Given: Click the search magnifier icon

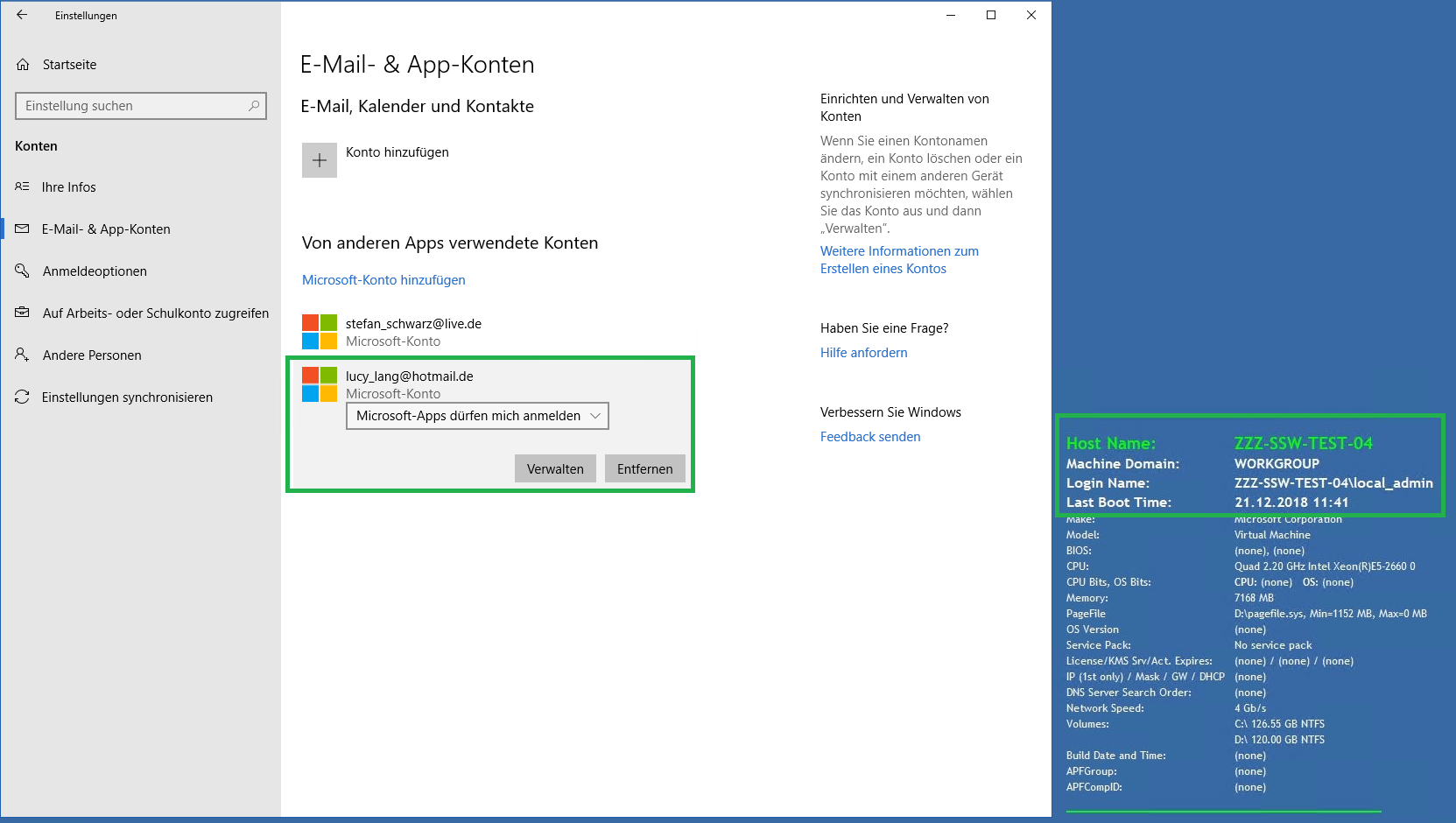Looking at the screenshot, I should coord(254,106).
